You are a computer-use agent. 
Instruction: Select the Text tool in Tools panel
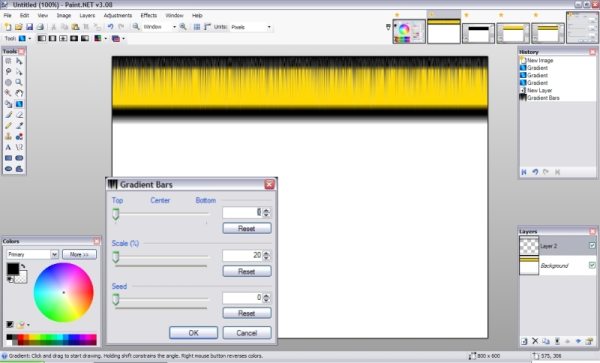8,147
